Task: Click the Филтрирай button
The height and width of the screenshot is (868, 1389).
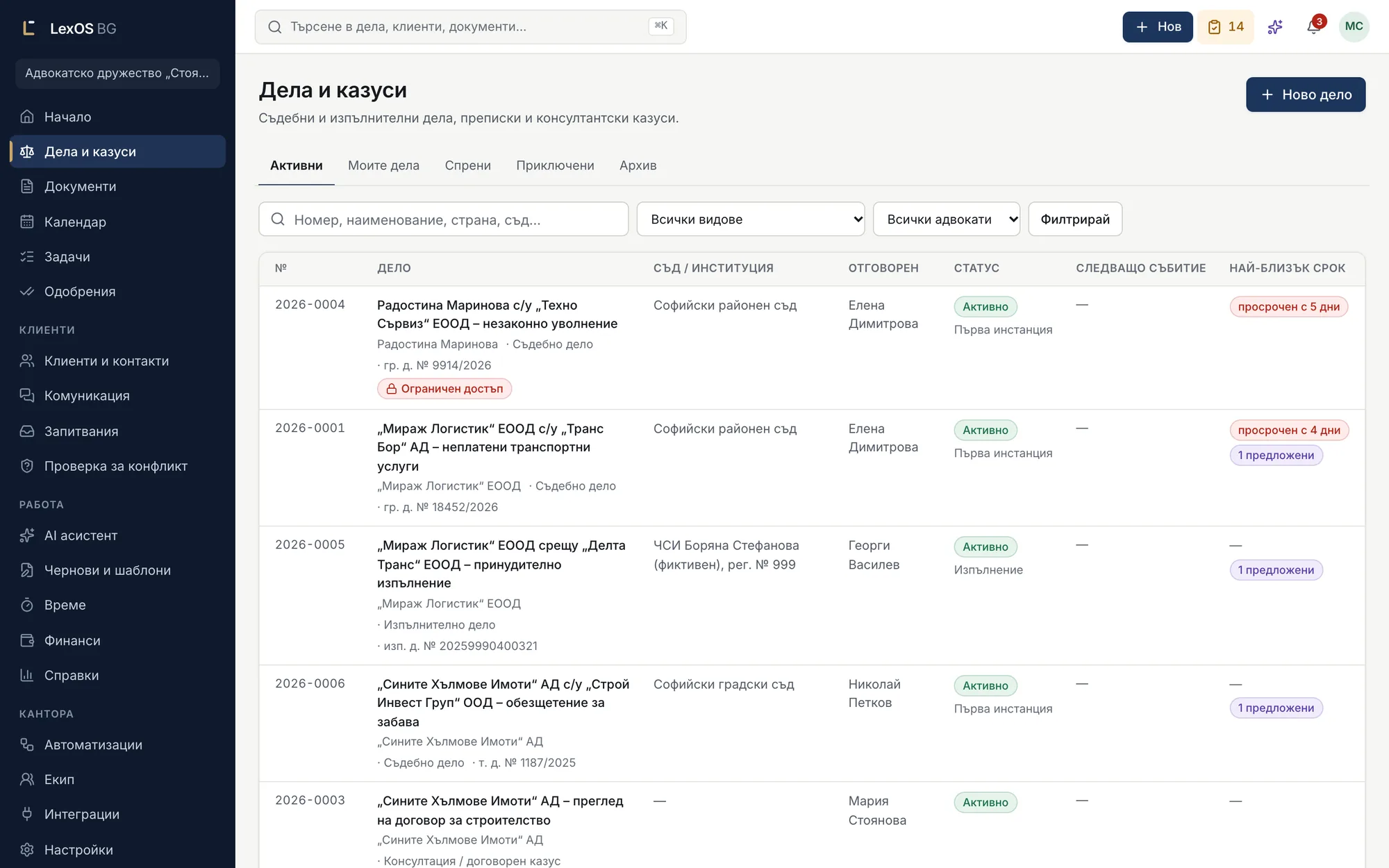Action: pos(1074,219)
